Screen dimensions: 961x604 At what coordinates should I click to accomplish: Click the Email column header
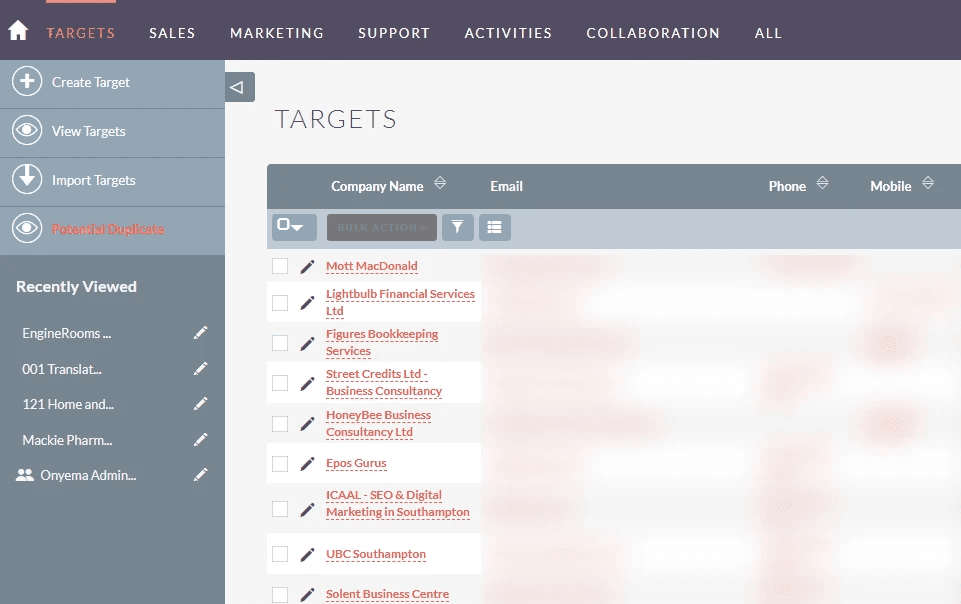(506, 186)
